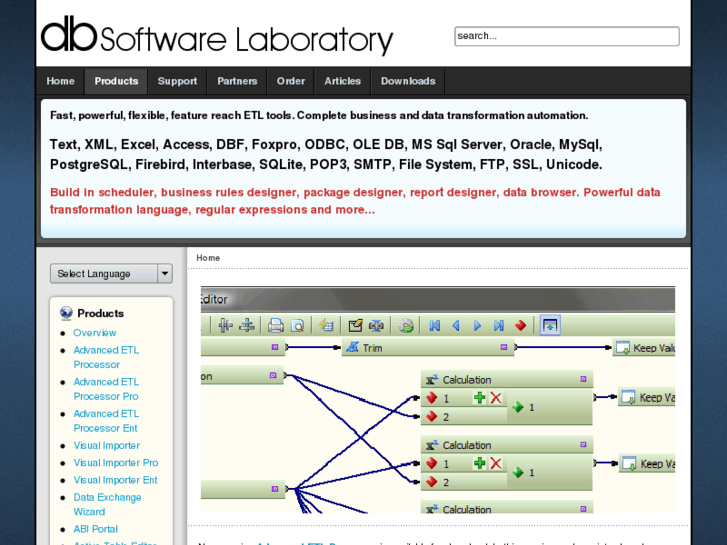Screen dimensions: 727x545
Task: Open the Select Language dropdown
Action: click(111, 274)
